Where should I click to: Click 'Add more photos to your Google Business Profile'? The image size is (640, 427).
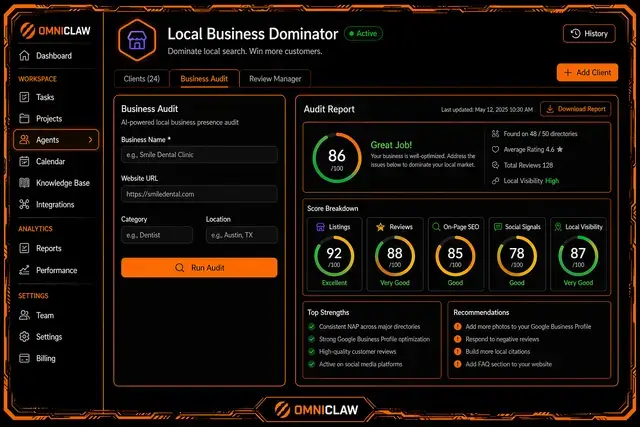click(528, 327)
